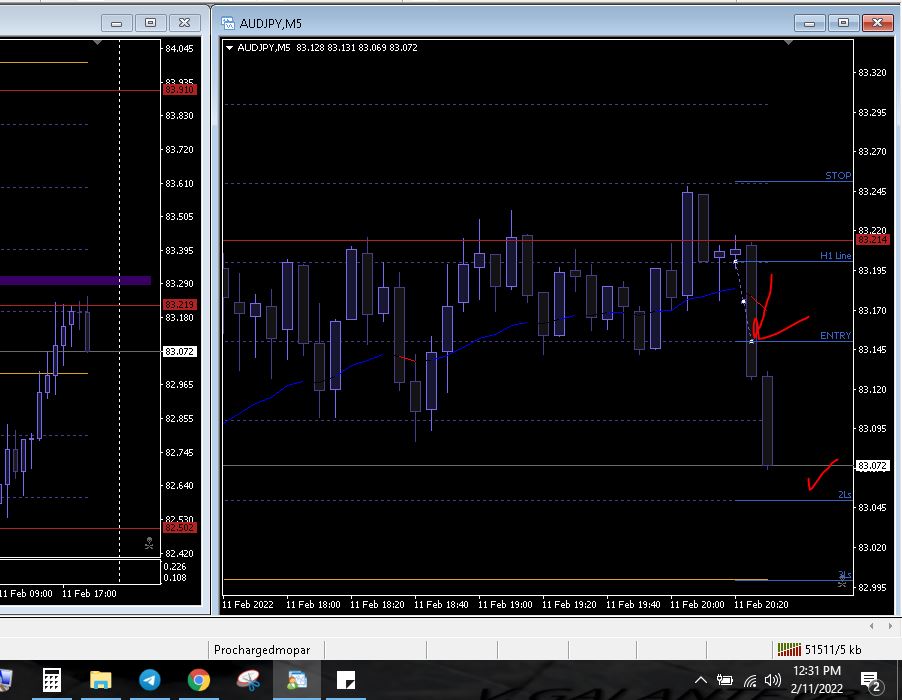The image size is (902, 700).
Task: Open Sticky Notes from the taskbar
Action: (346, 680)
